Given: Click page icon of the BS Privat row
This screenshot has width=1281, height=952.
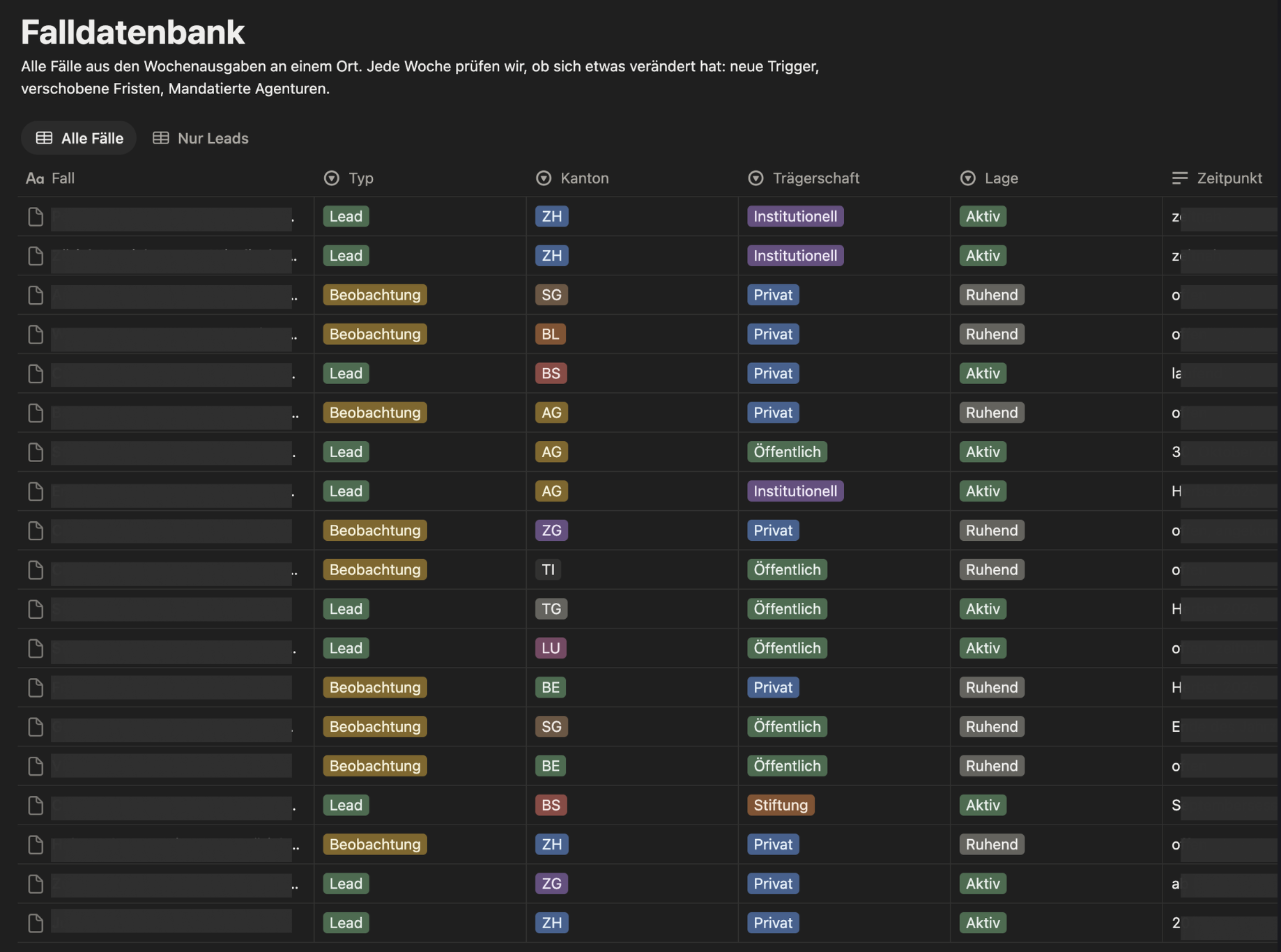Looking at the screenshot, I should [36, 374].
